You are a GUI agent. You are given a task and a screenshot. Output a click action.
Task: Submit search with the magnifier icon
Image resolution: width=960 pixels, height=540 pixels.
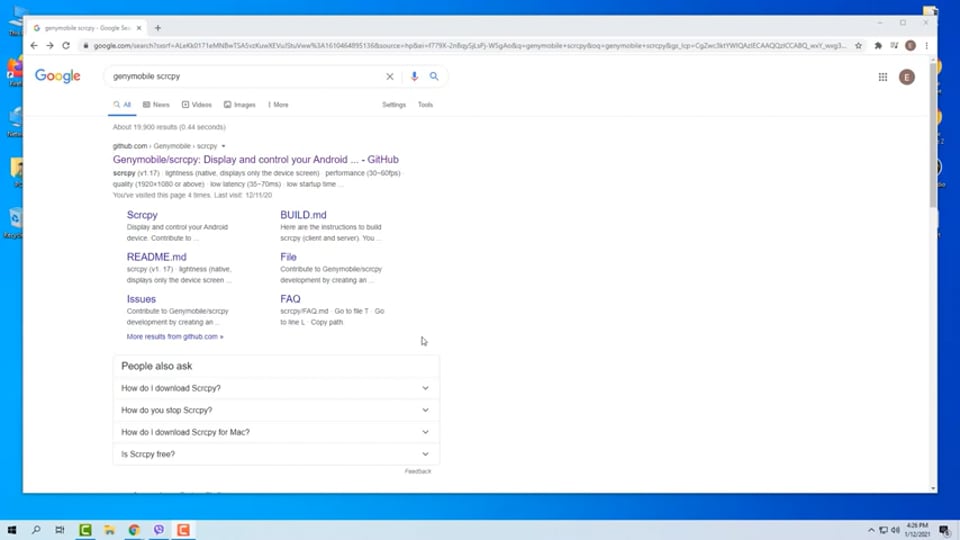click(x=434, y=77)
